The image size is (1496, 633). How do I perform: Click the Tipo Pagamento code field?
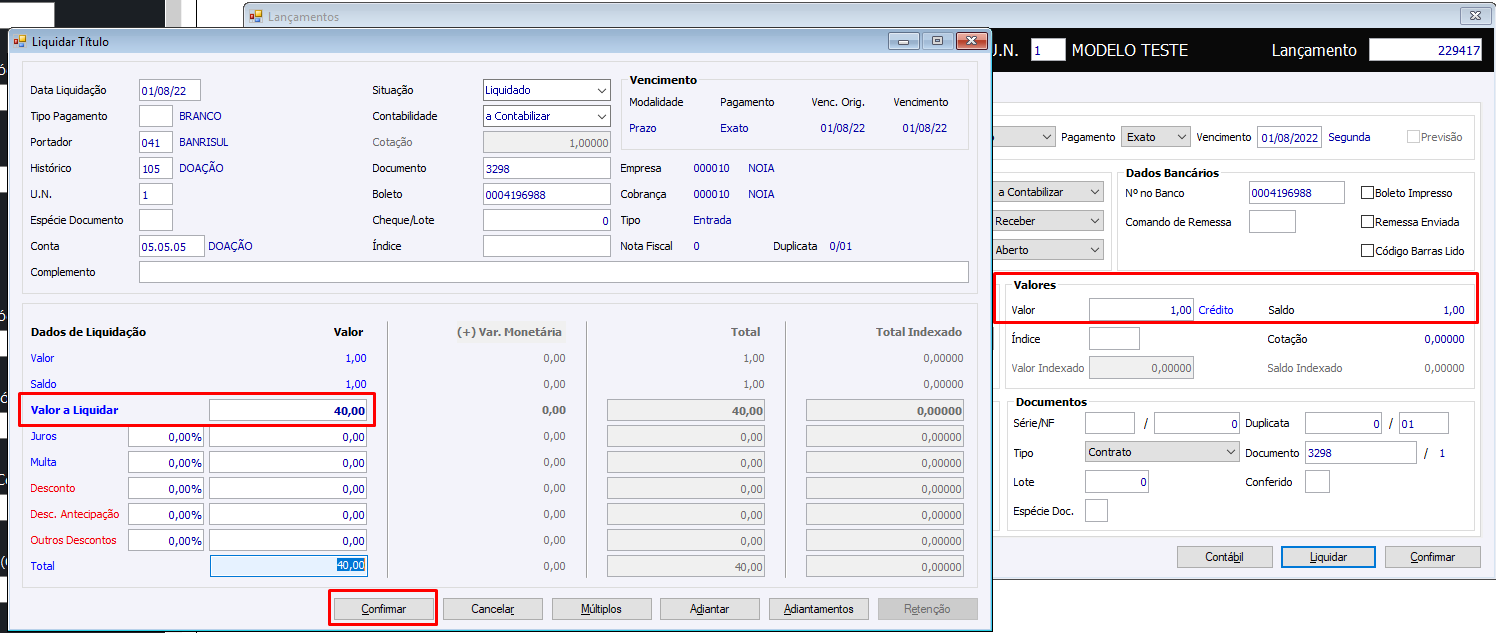point(156,116)
